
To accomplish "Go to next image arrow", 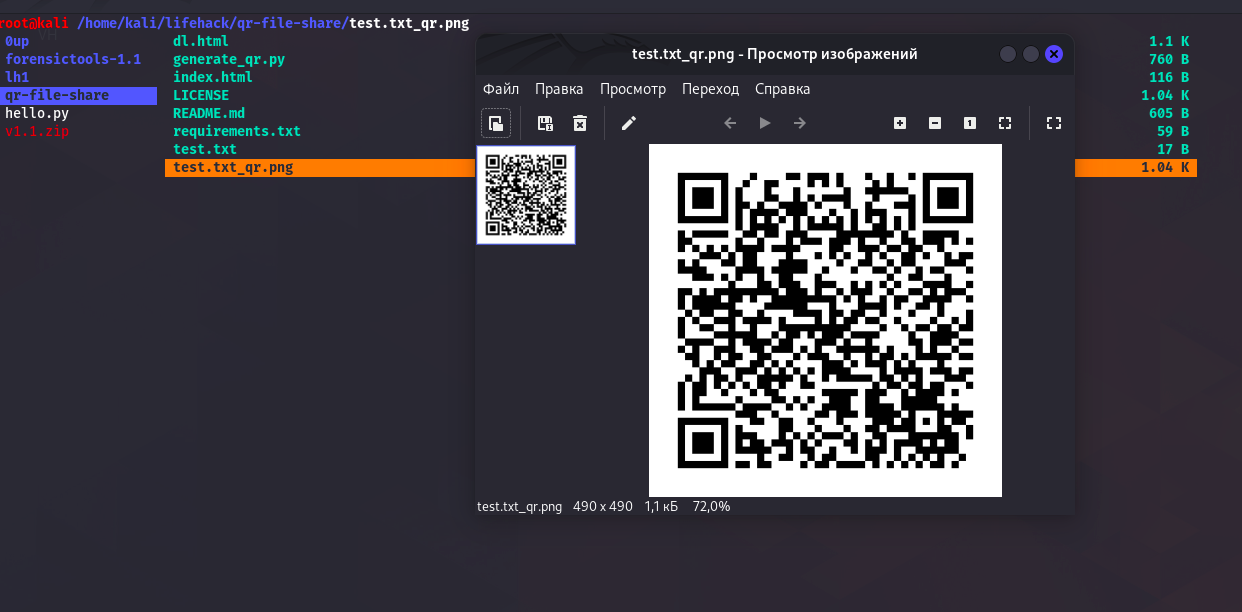I will tap(800, 123).
